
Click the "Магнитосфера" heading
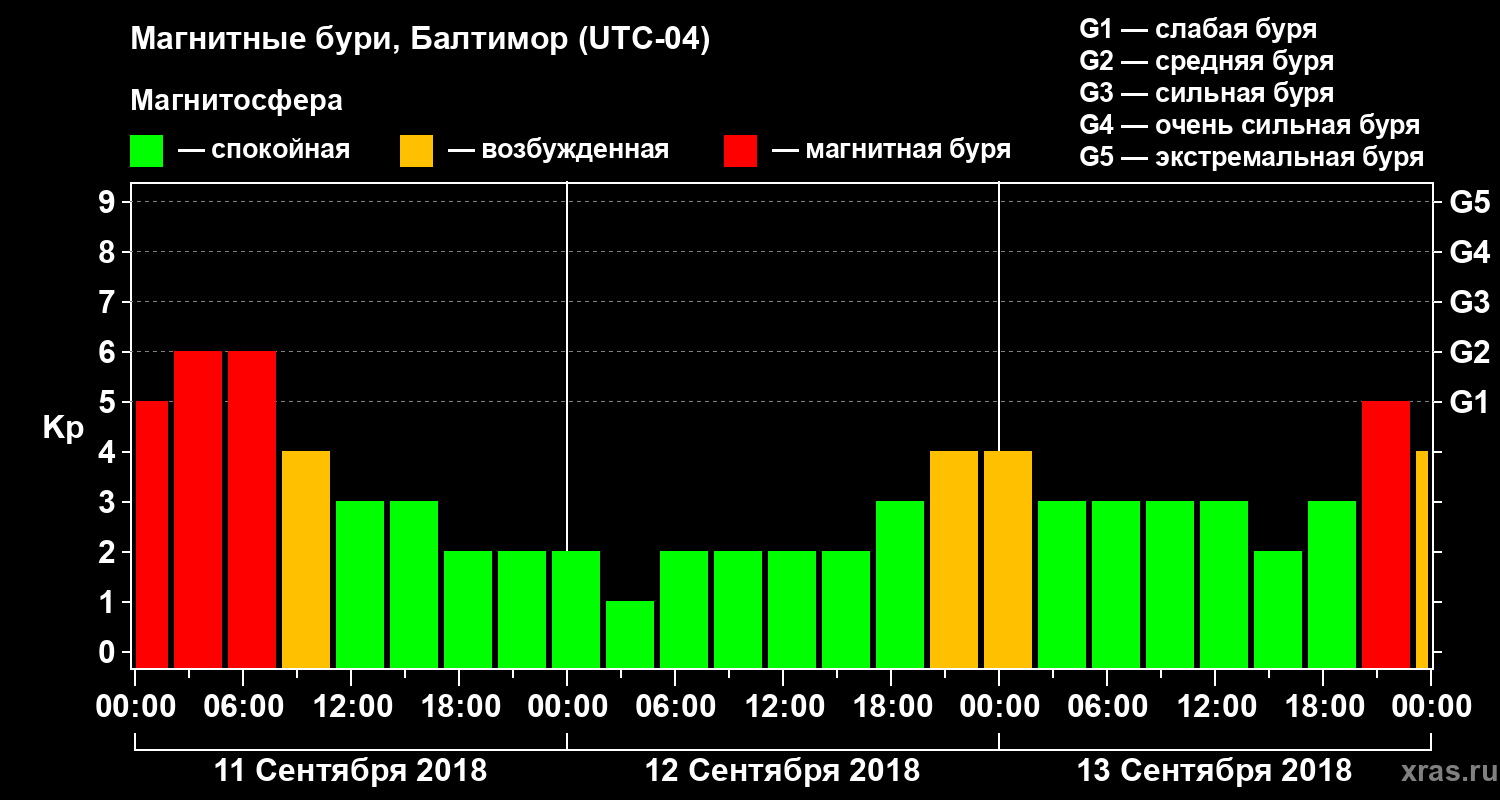(236, 102)
